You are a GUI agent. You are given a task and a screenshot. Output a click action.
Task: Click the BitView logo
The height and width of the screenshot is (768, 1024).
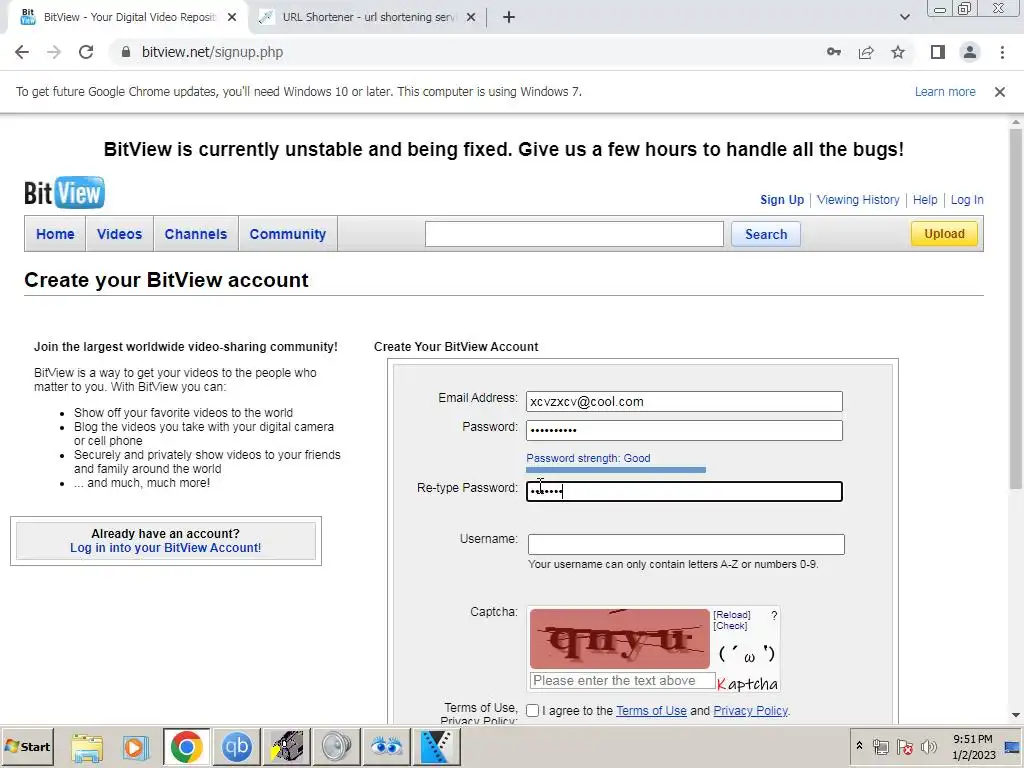(x=64, y=193)
